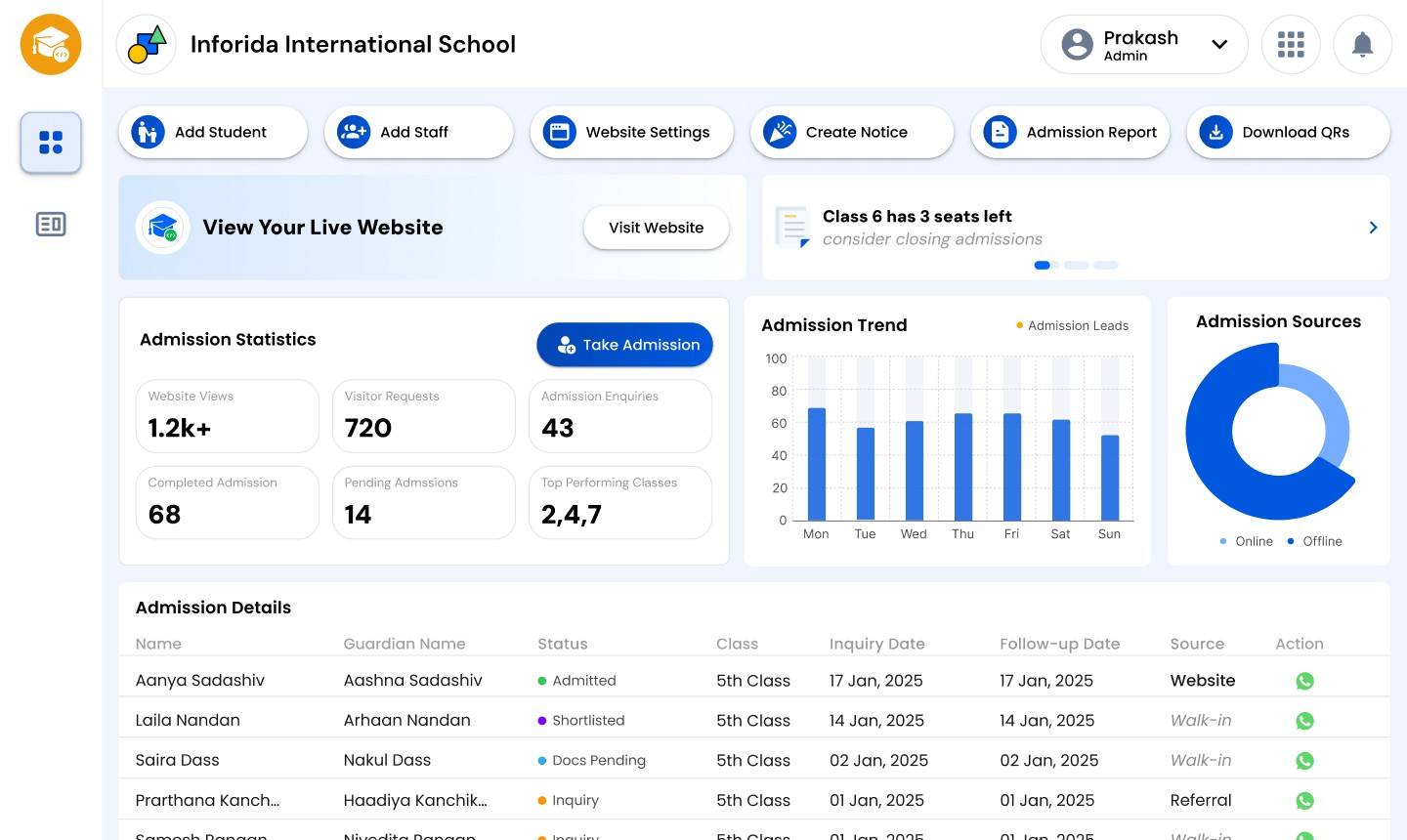
Task: Open the apps grid menu icon
Action: point(1291,45)
